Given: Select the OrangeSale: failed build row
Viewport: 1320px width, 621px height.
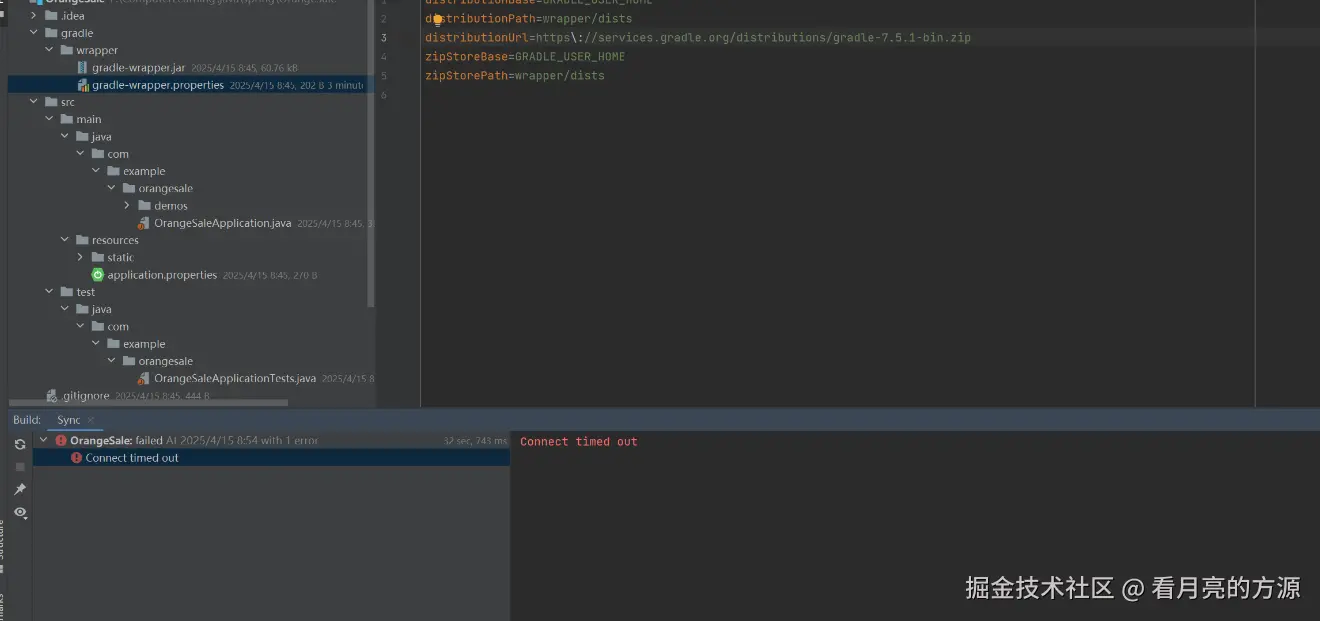Looking at the screenshot, I should click(271, 440).
